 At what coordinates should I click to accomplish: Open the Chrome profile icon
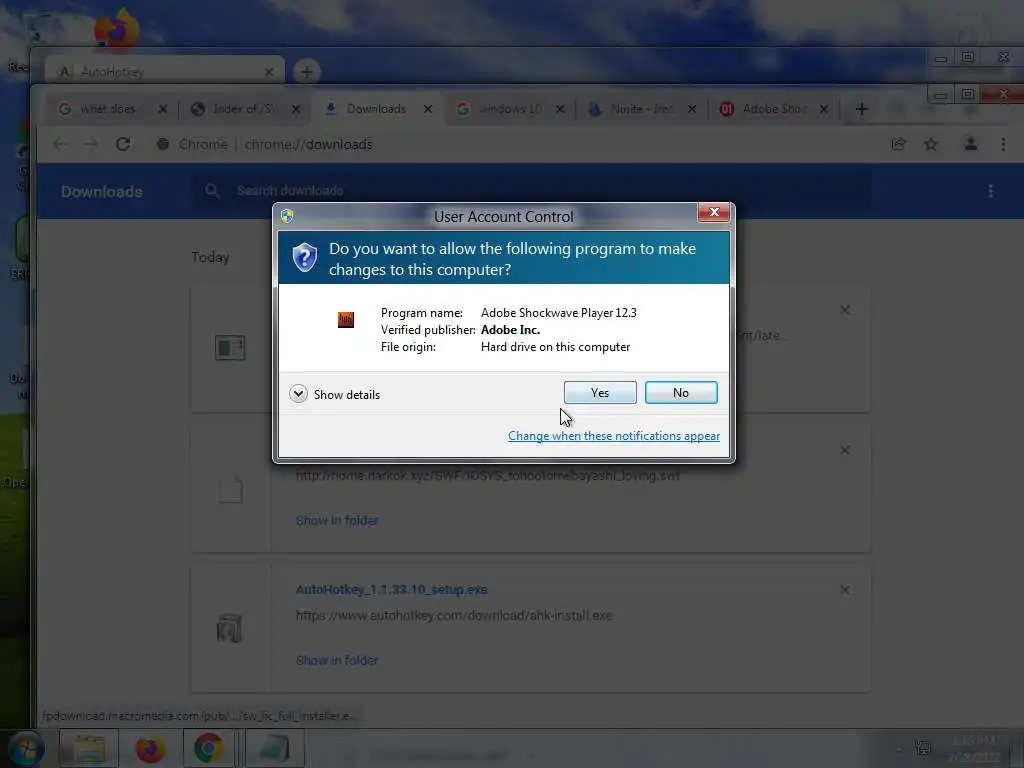pos(970,144)
